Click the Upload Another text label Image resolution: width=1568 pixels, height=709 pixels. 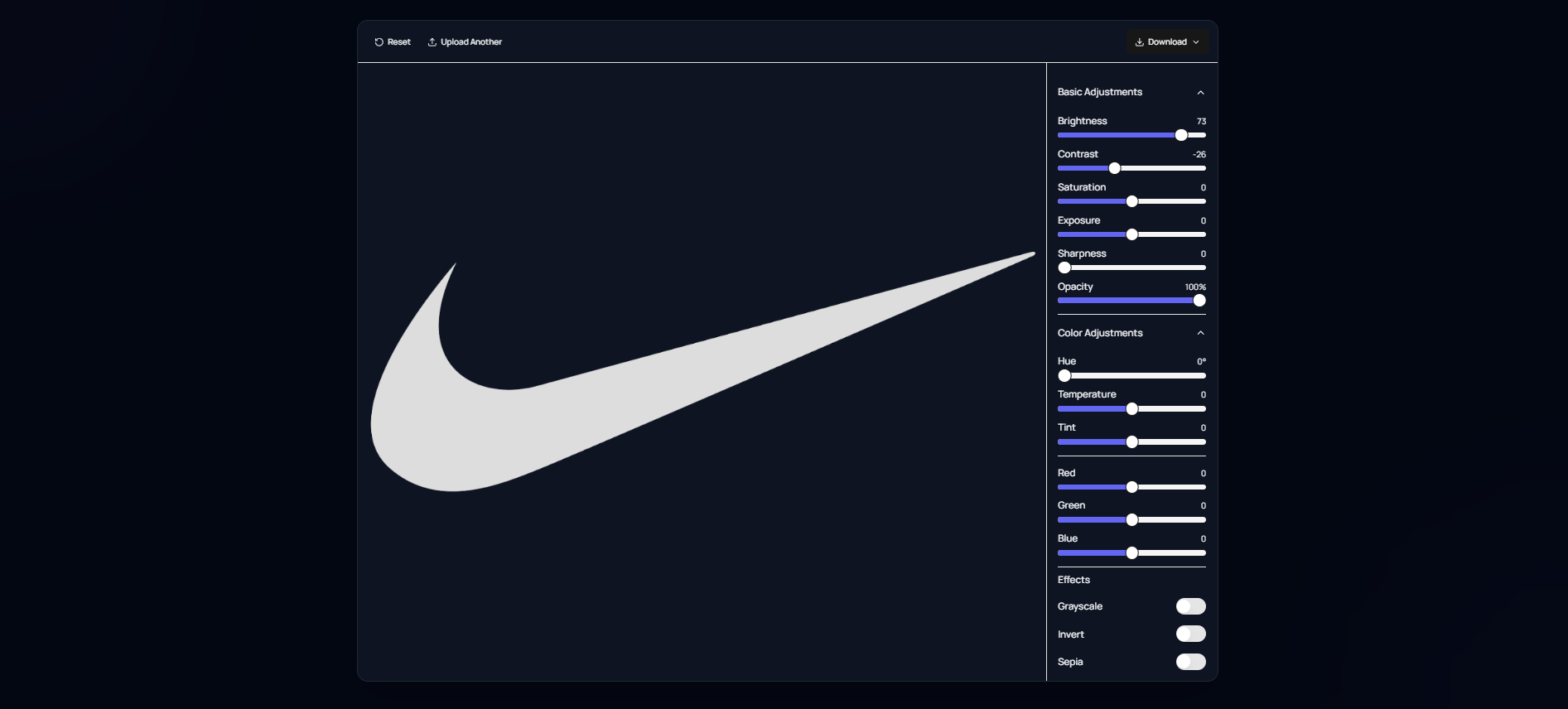pyautogui.click(x=471, y=42)
